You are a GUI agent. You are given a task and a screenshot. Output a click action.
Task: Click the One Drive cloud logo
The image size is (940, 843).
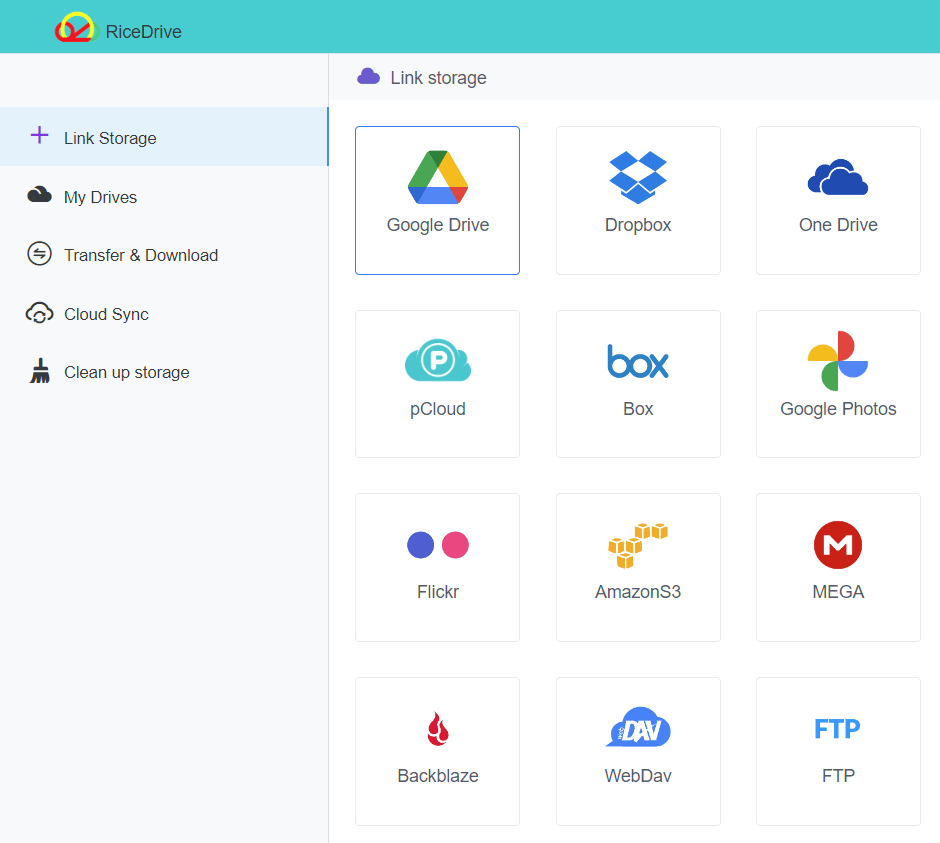coord(837,177)
